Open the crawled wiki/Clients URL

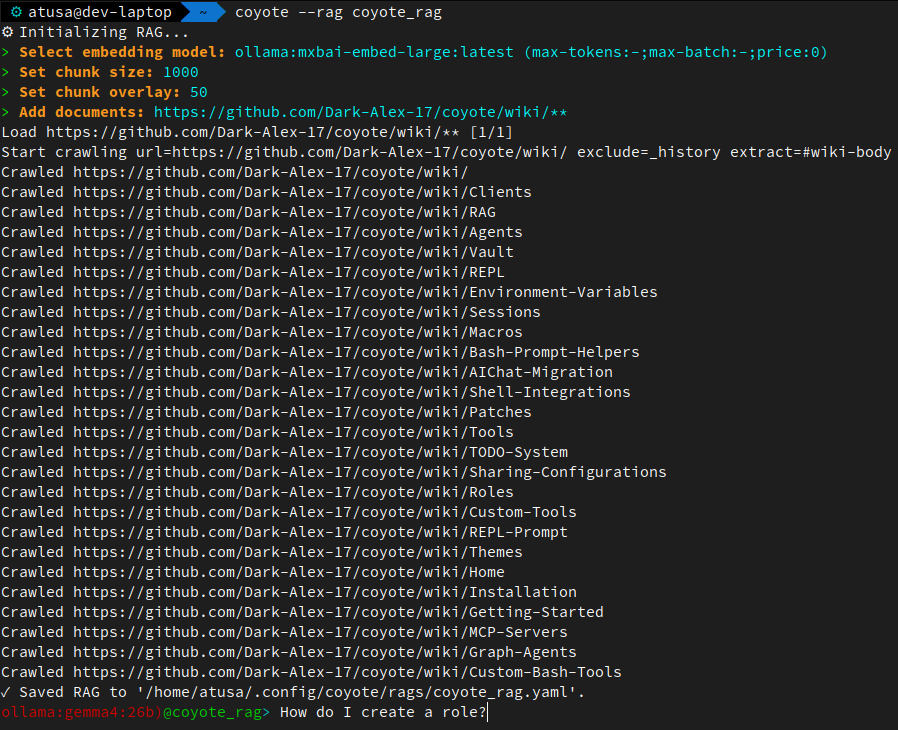pyautogui.click(x=302, y=192)
